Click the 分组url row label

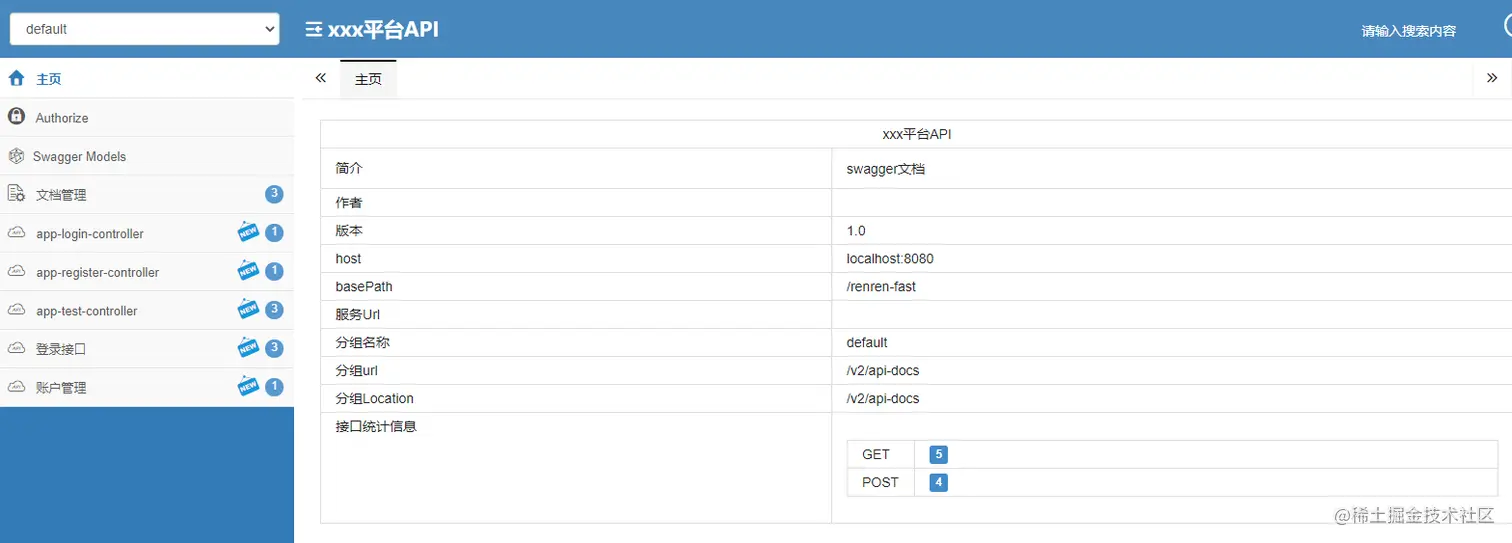(x=355, y=370)
